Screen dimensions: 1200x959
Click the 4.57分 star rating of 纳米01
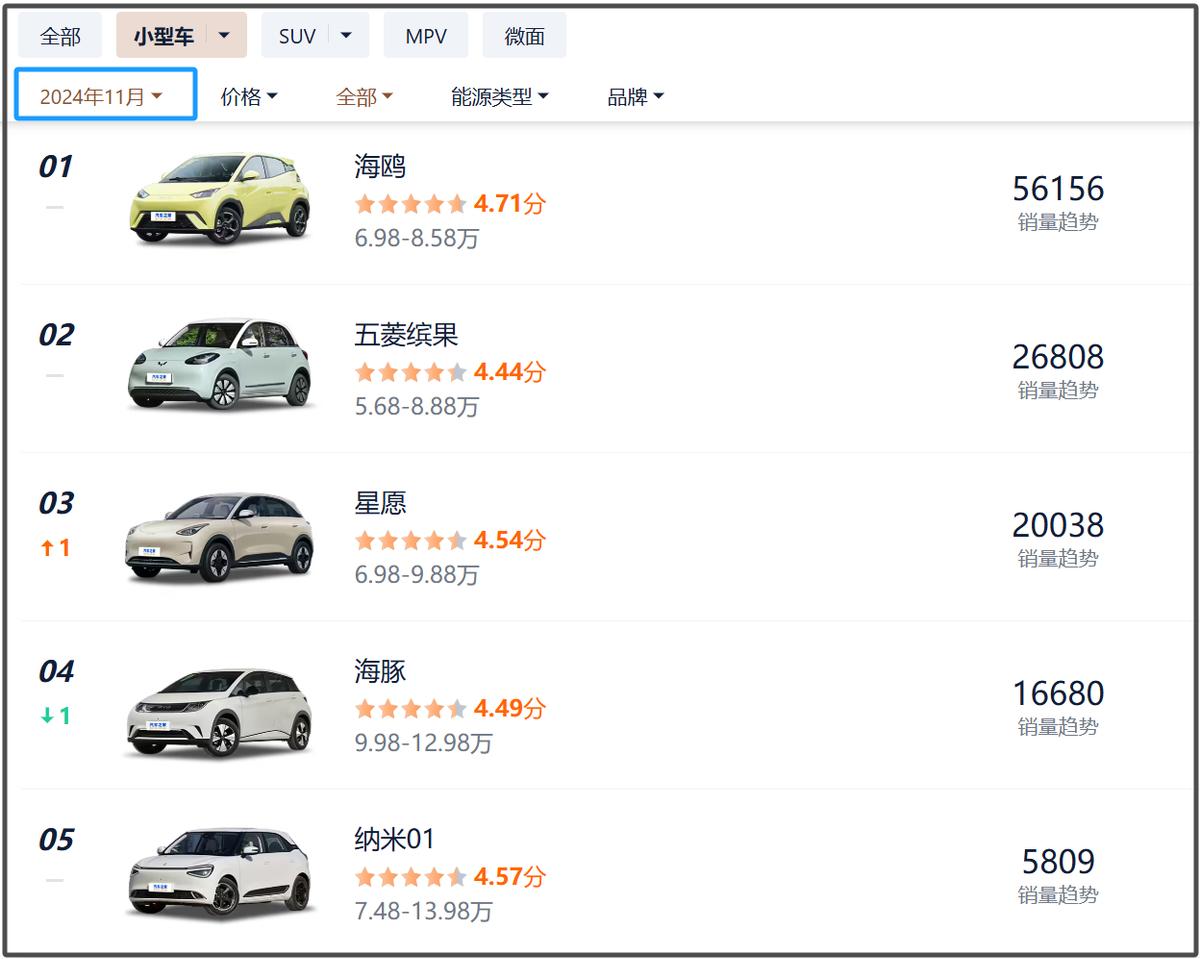point(450,876)
